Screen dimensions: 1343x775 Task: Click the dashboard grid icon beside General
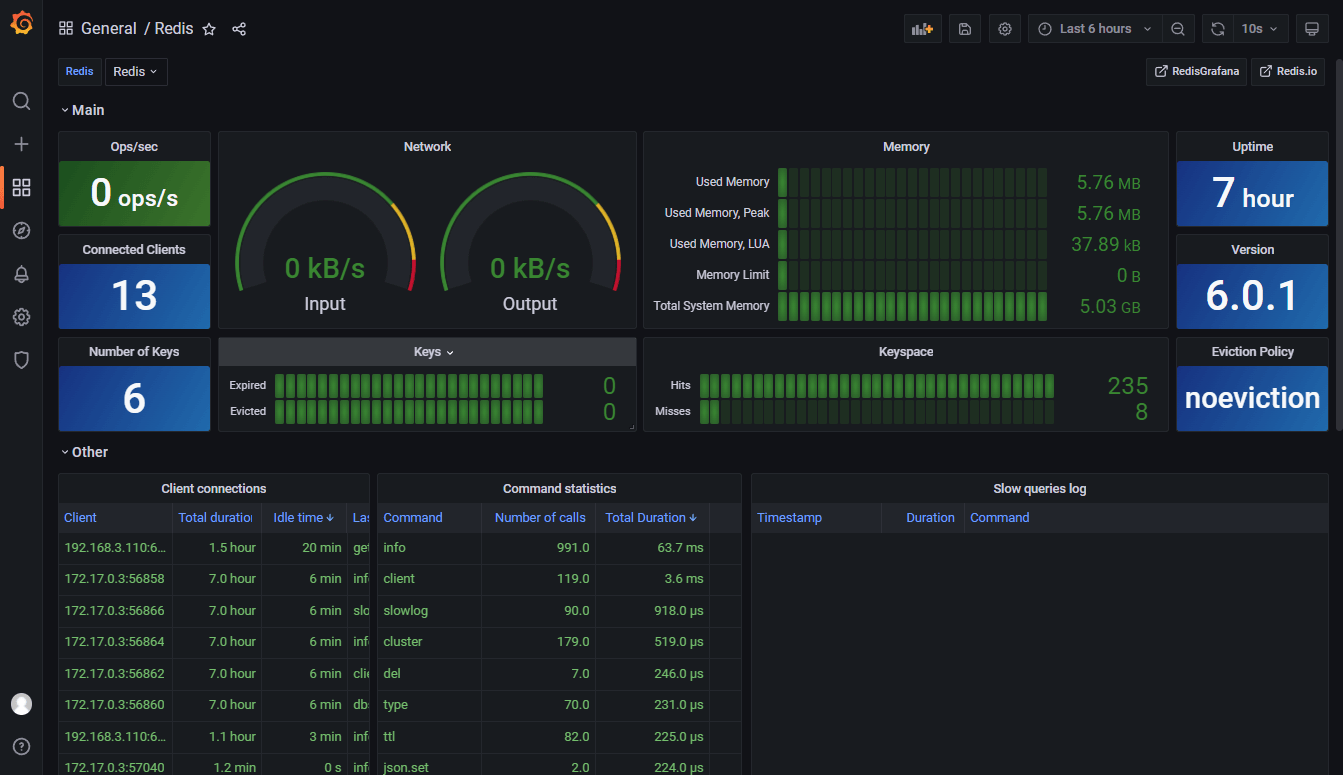pyautogui.click(x=66, y=29)
